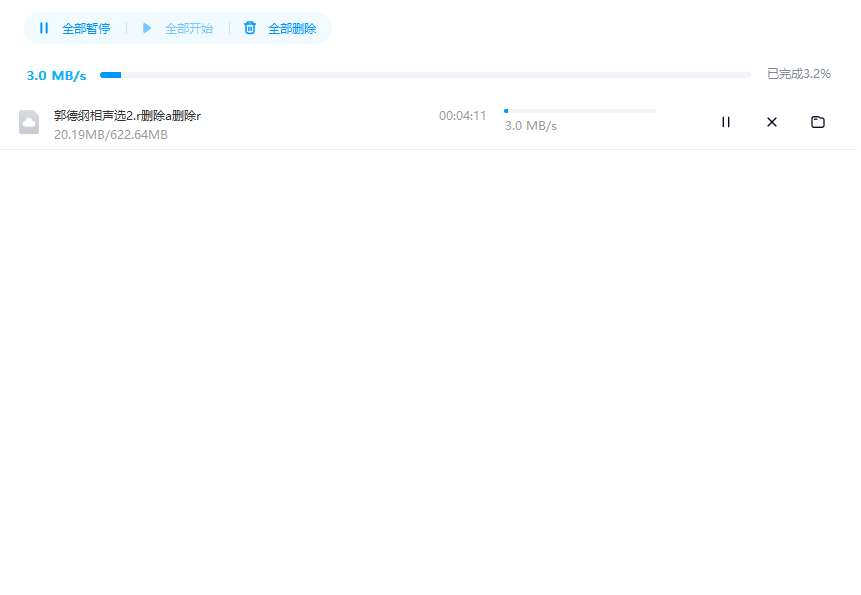Click the 20.19MB/622.64MB size text

[111, 135]
